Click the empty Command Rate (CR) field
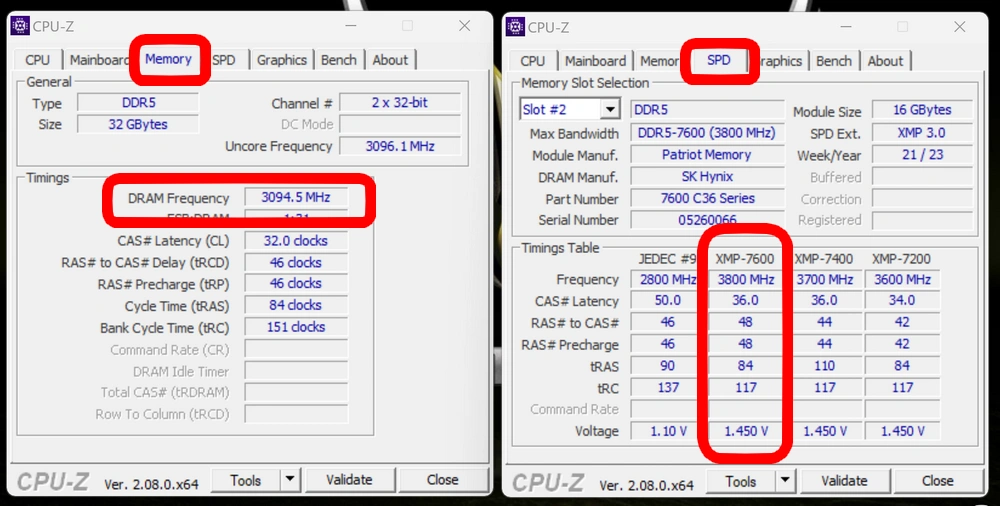 pos(296,349)
